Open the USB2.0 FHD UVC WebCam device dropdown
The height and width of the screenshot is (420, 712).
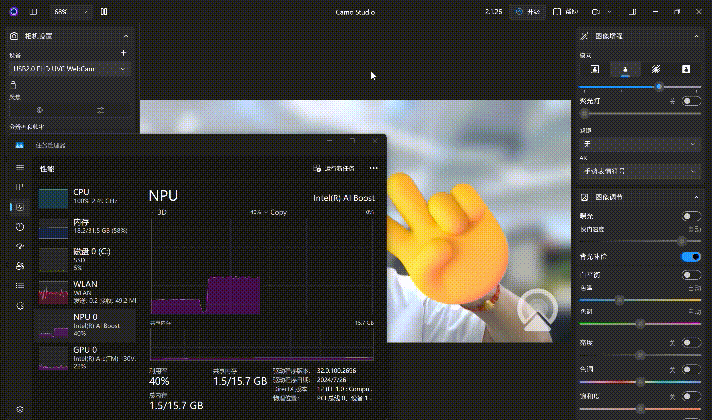69,69
